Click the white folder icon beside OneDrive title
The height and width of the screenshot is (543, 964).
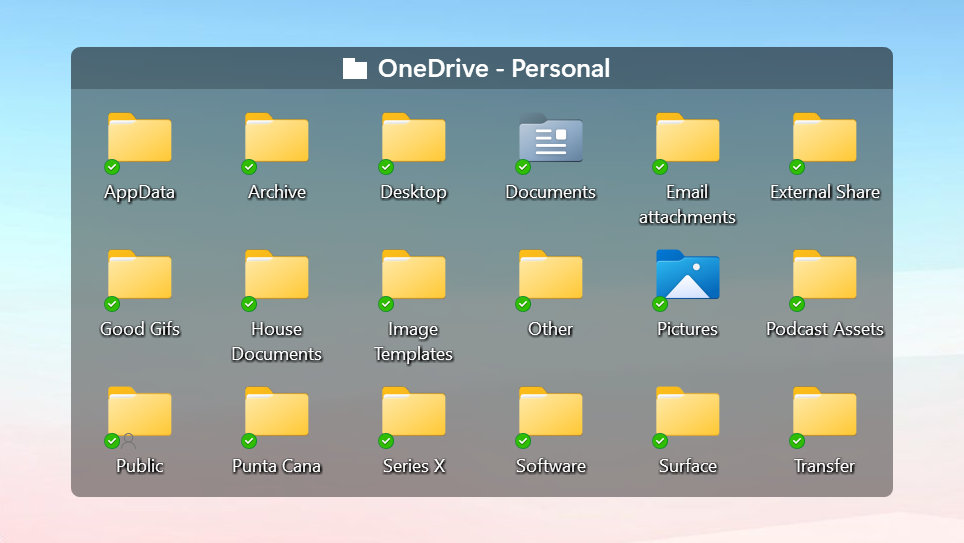pyautogui.click(x=355, y=69)
